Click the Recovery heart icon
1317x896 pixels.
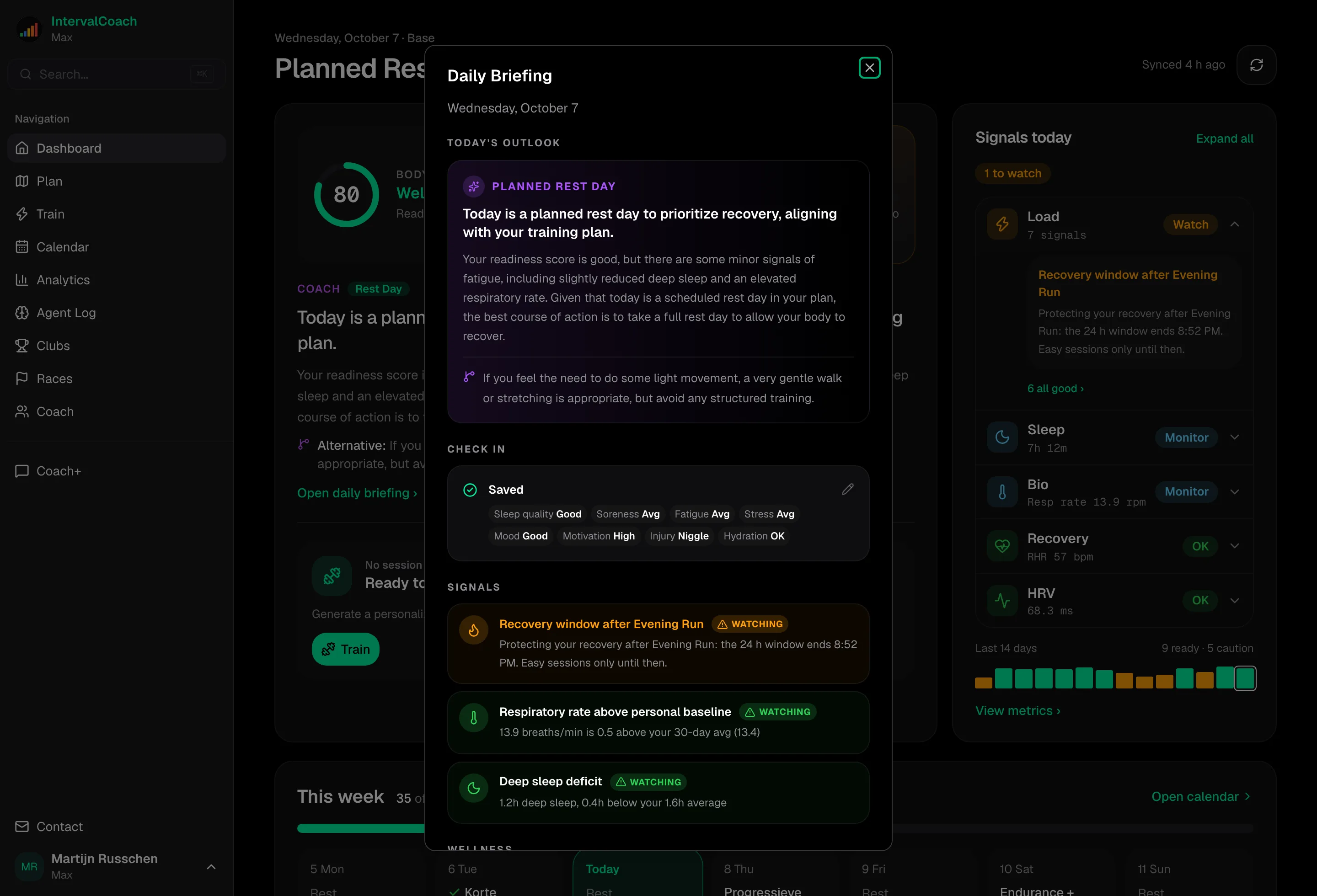1002,546
